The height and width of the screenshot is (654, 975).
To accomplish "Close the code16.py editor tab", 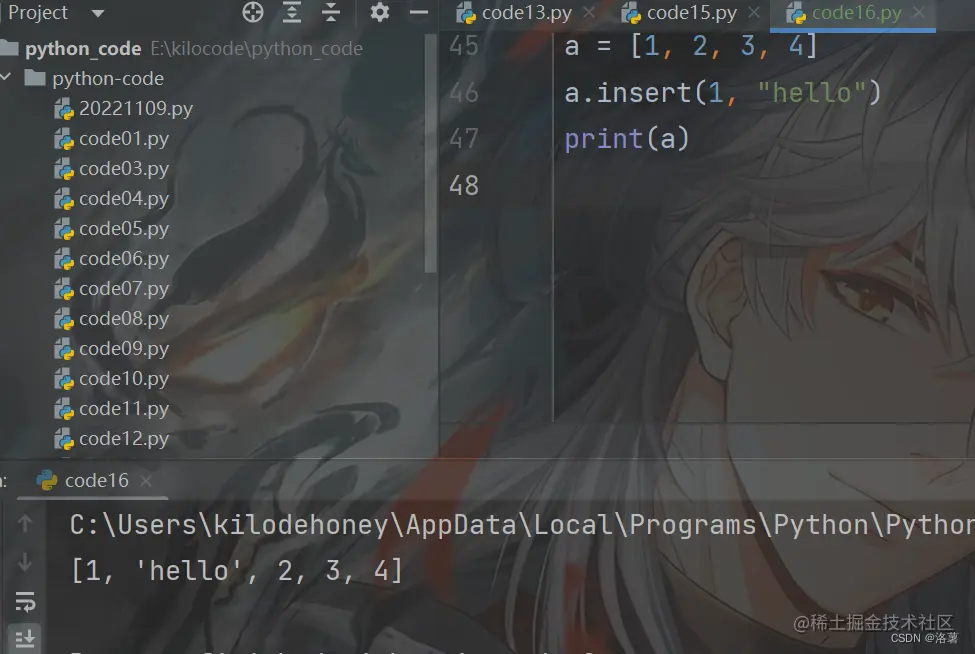I will point(918,12).
